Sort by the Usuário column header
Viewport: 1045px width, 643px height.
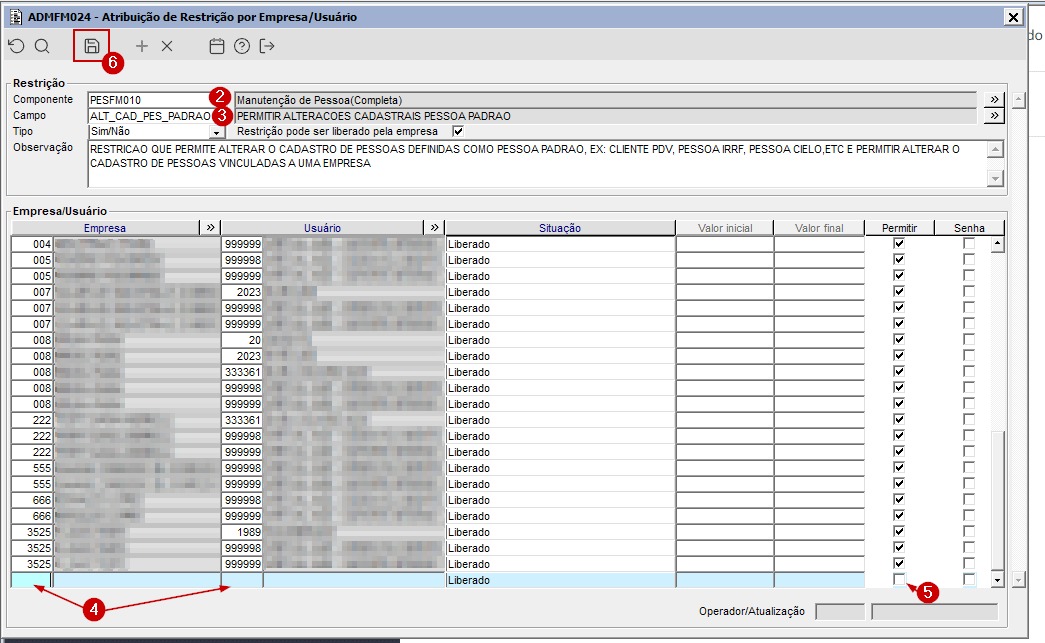pyautogui.click(x=323, y=228)
